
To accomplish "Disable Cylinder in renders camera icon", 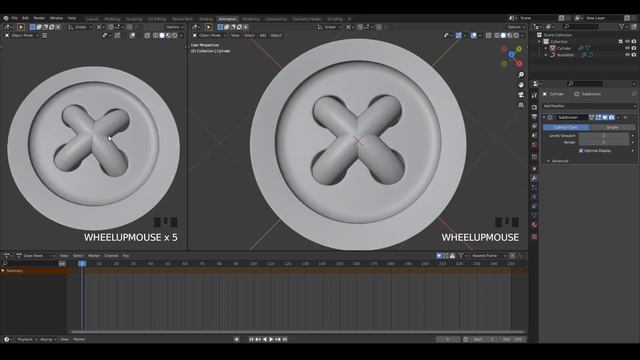I will 634,48.
